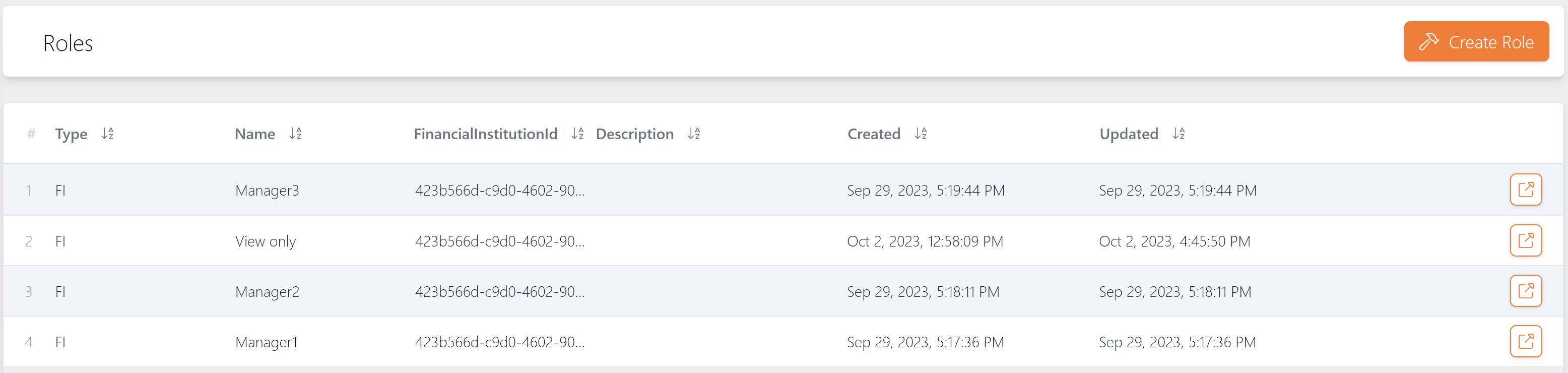Open the edit icon for Manager3 row
1568x373 pixels.
point(1525,190)
